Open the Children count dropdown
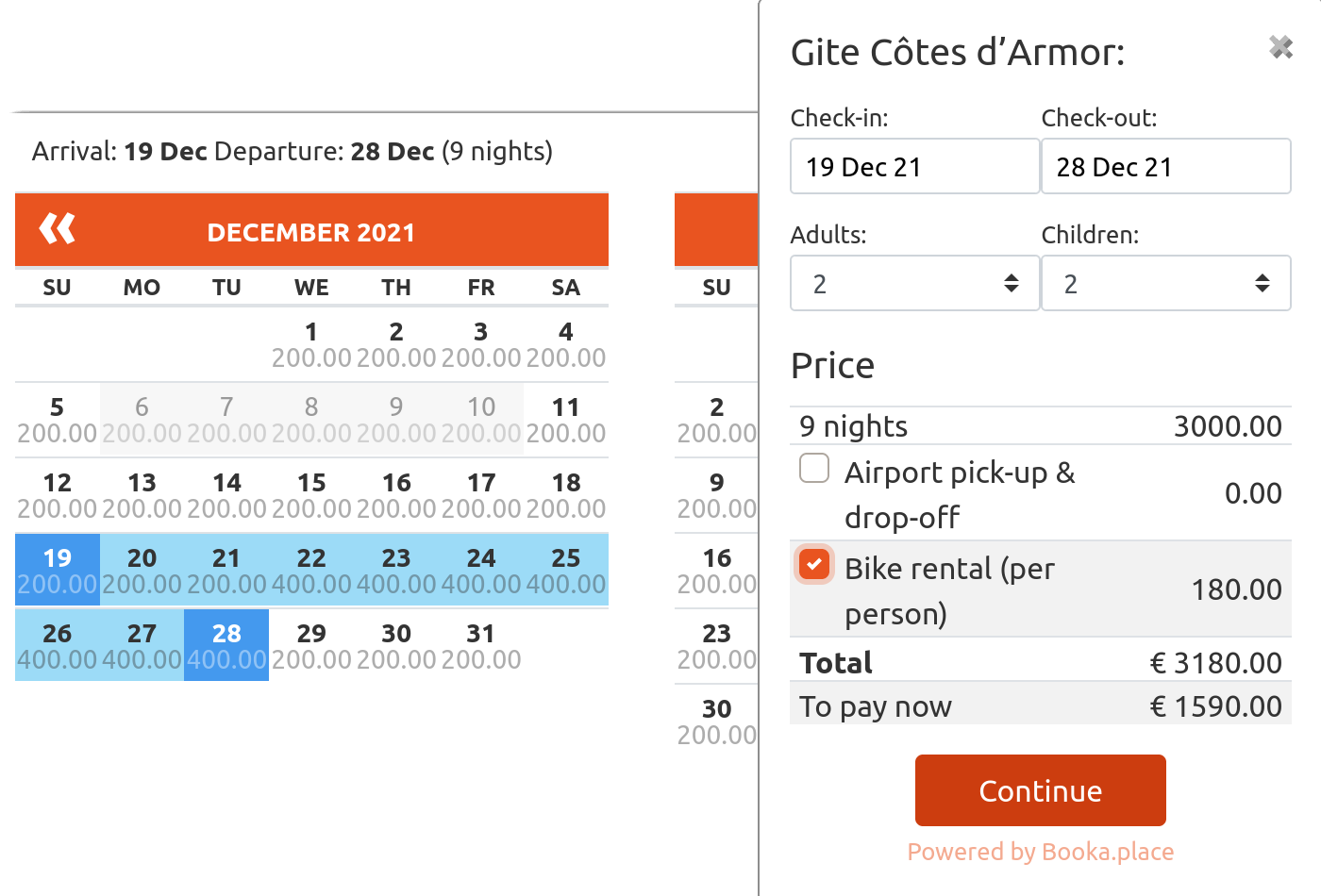The image size is (1321, 896). (x=1165, y=283)
